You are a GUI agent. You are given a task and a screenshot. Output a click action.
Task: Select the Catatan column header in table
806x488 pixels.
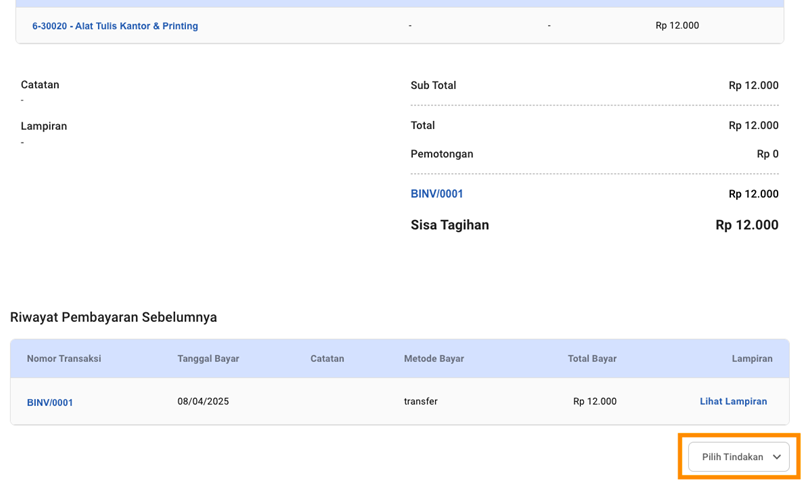327,358
